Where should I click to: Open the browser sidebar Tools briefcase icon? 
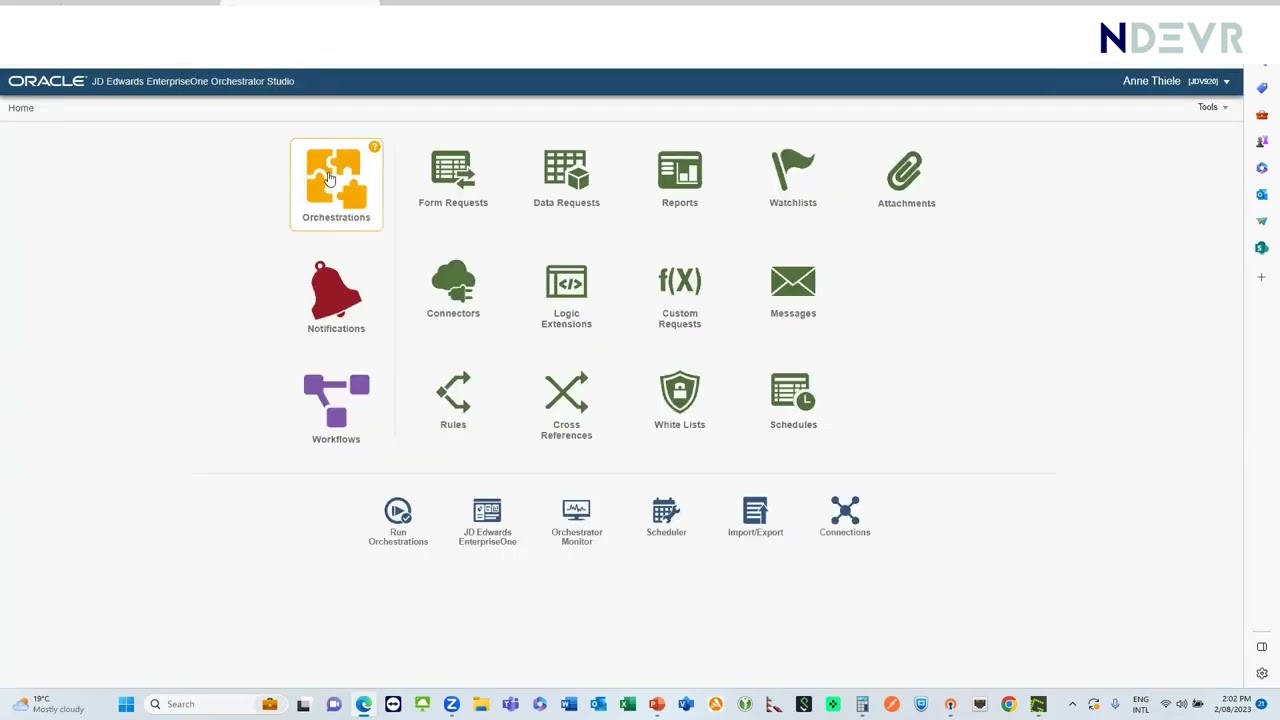click(x=1262, y=115)
